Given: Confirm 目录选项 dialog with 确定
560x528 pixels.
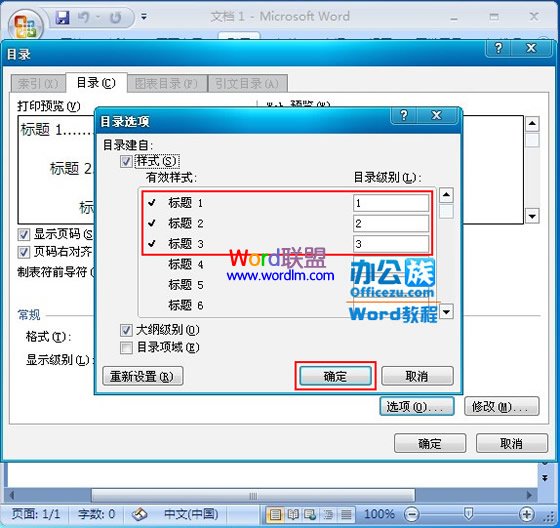Looking at the screenshot, I should 335,376.
